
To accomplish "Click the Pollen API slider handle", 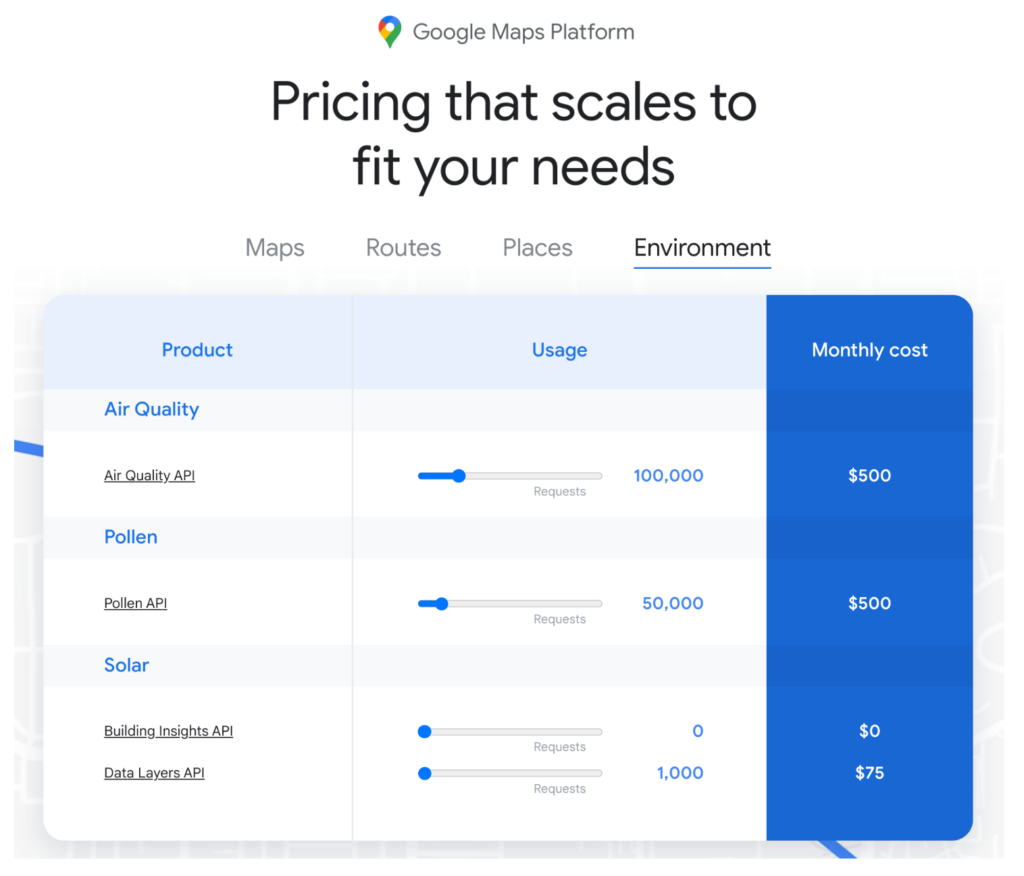I will click(x=441, y=604).
